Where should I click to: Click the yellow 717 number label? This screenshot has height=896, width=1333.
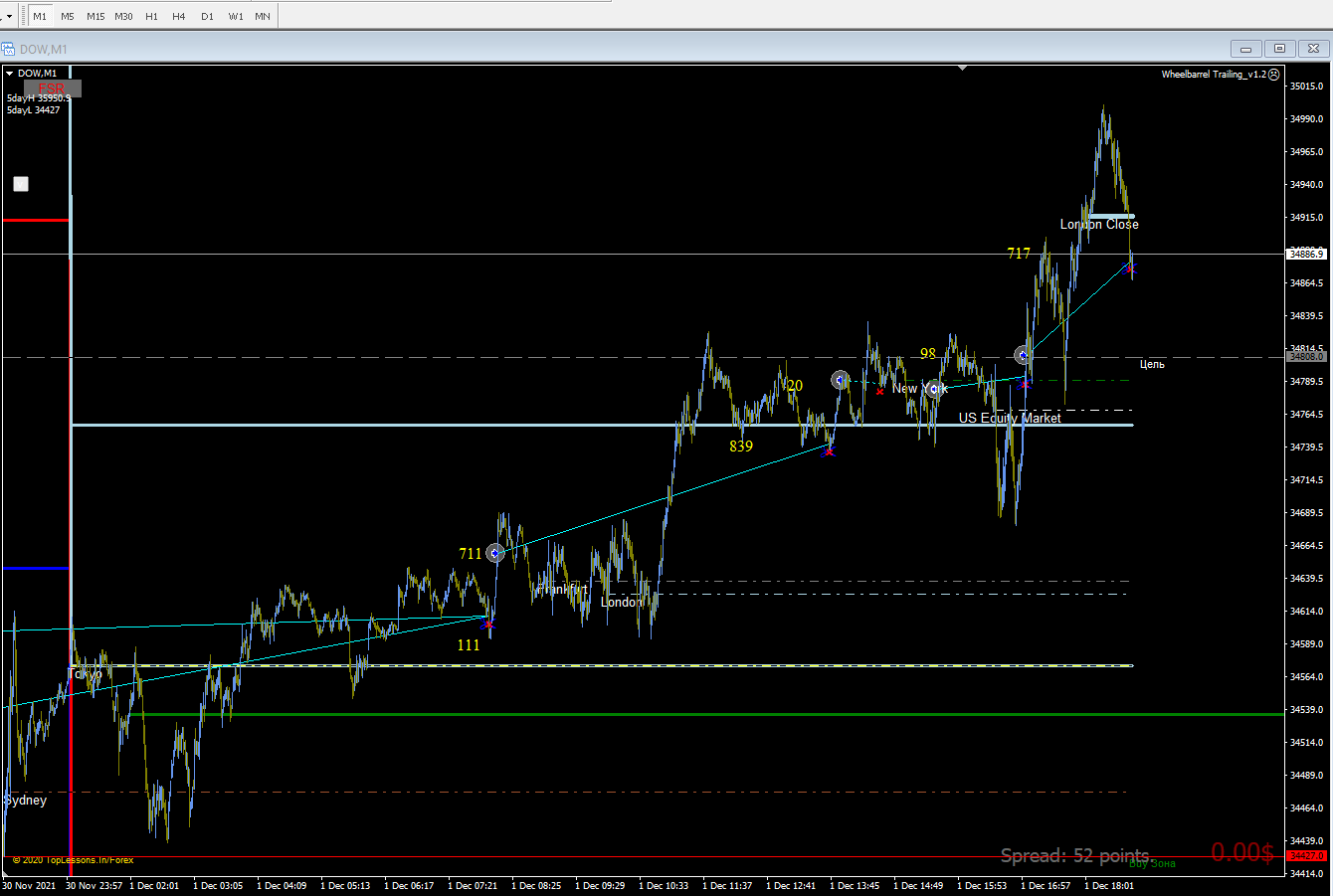pos(1019,254)
